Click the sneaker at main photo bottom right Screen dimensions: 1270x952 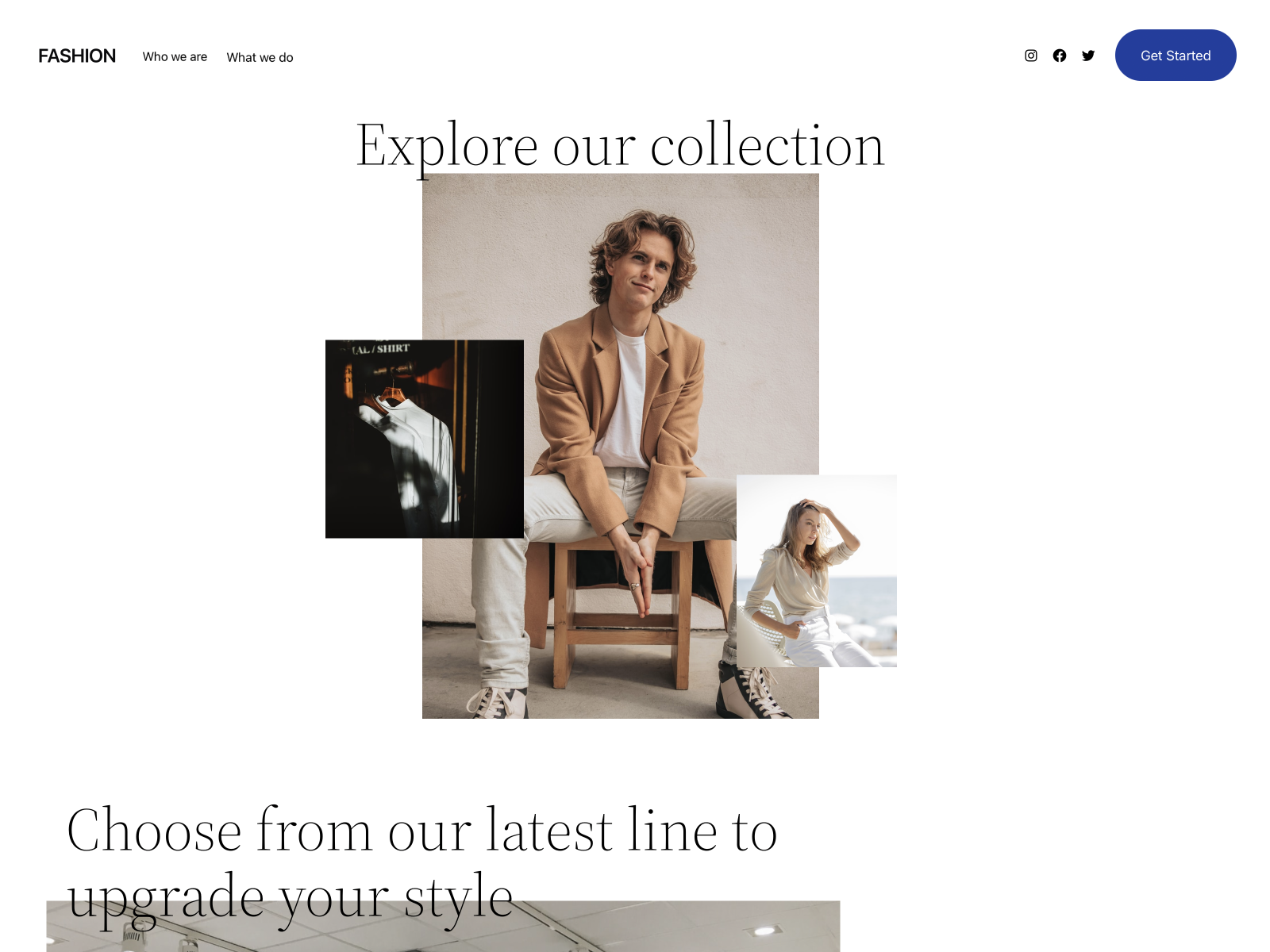[x=754, y=692]
